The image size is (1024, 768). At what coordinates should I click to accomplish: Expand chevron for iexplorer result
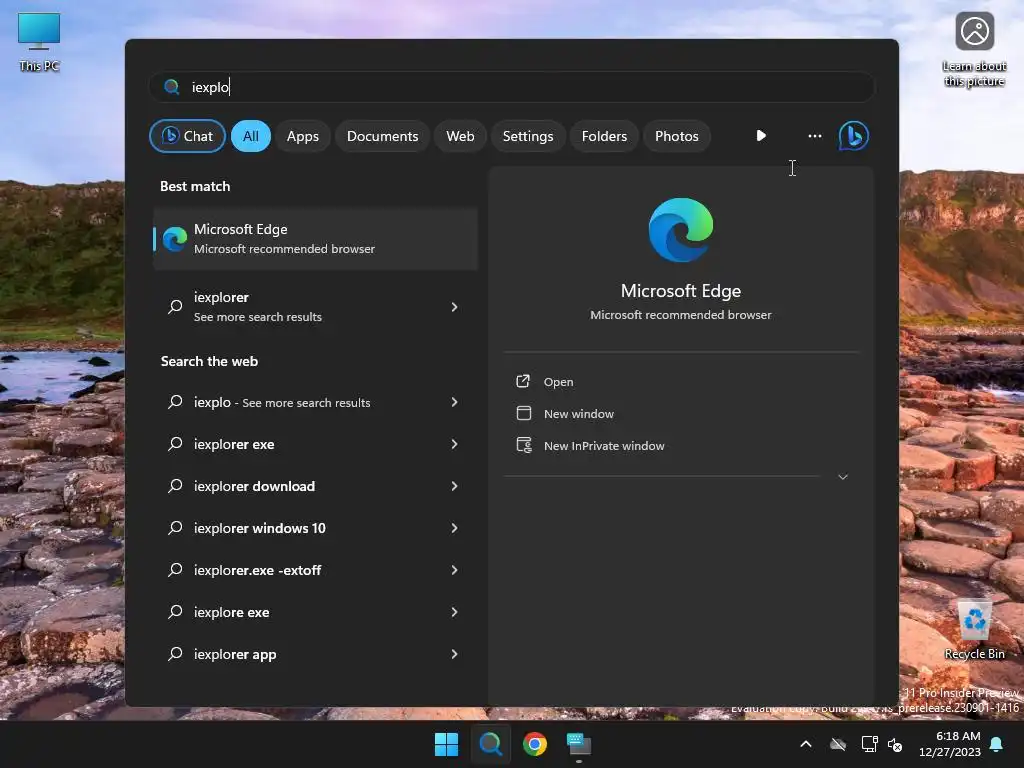click(455, 306)
